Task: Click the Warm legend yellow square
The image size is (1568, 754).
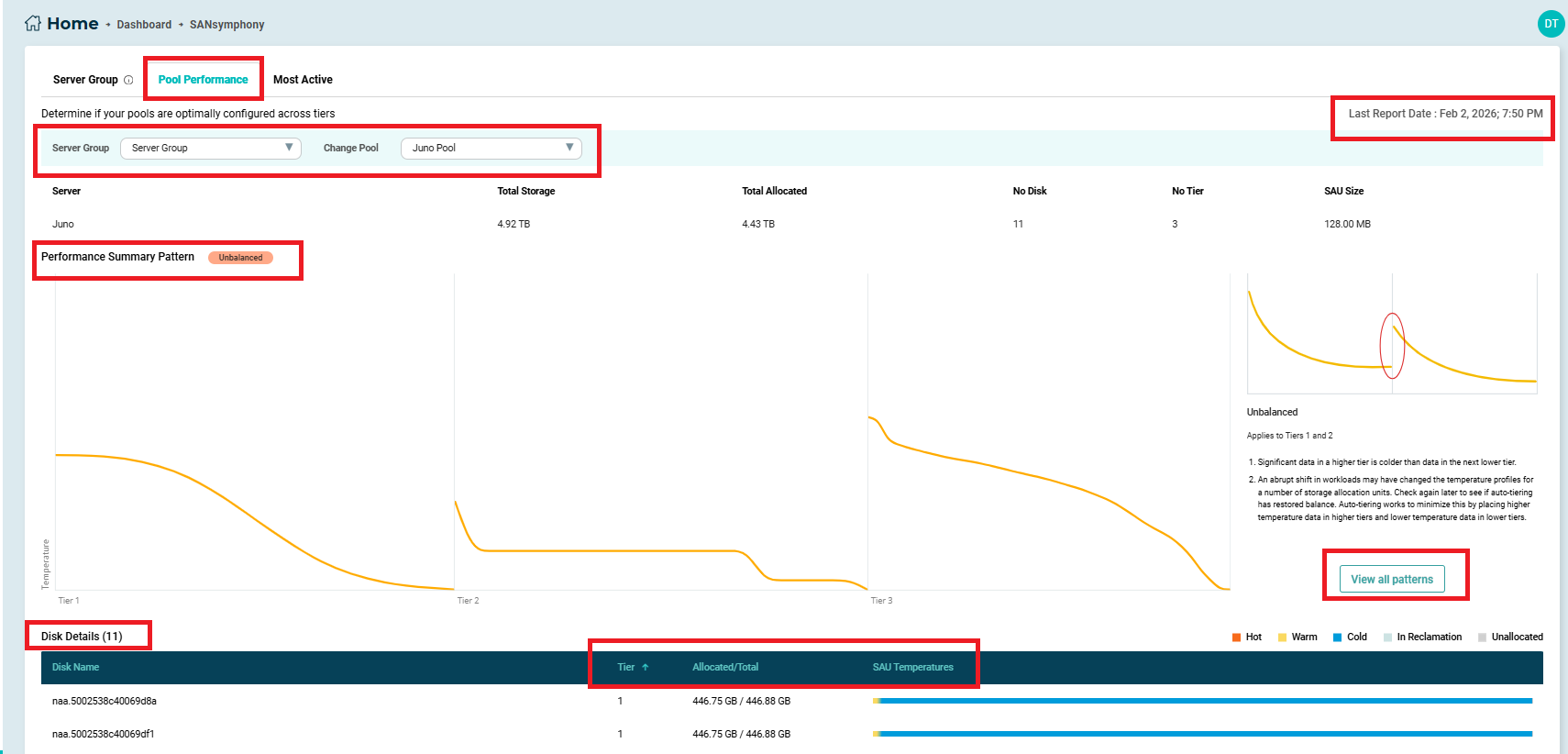Action: 1283,638
